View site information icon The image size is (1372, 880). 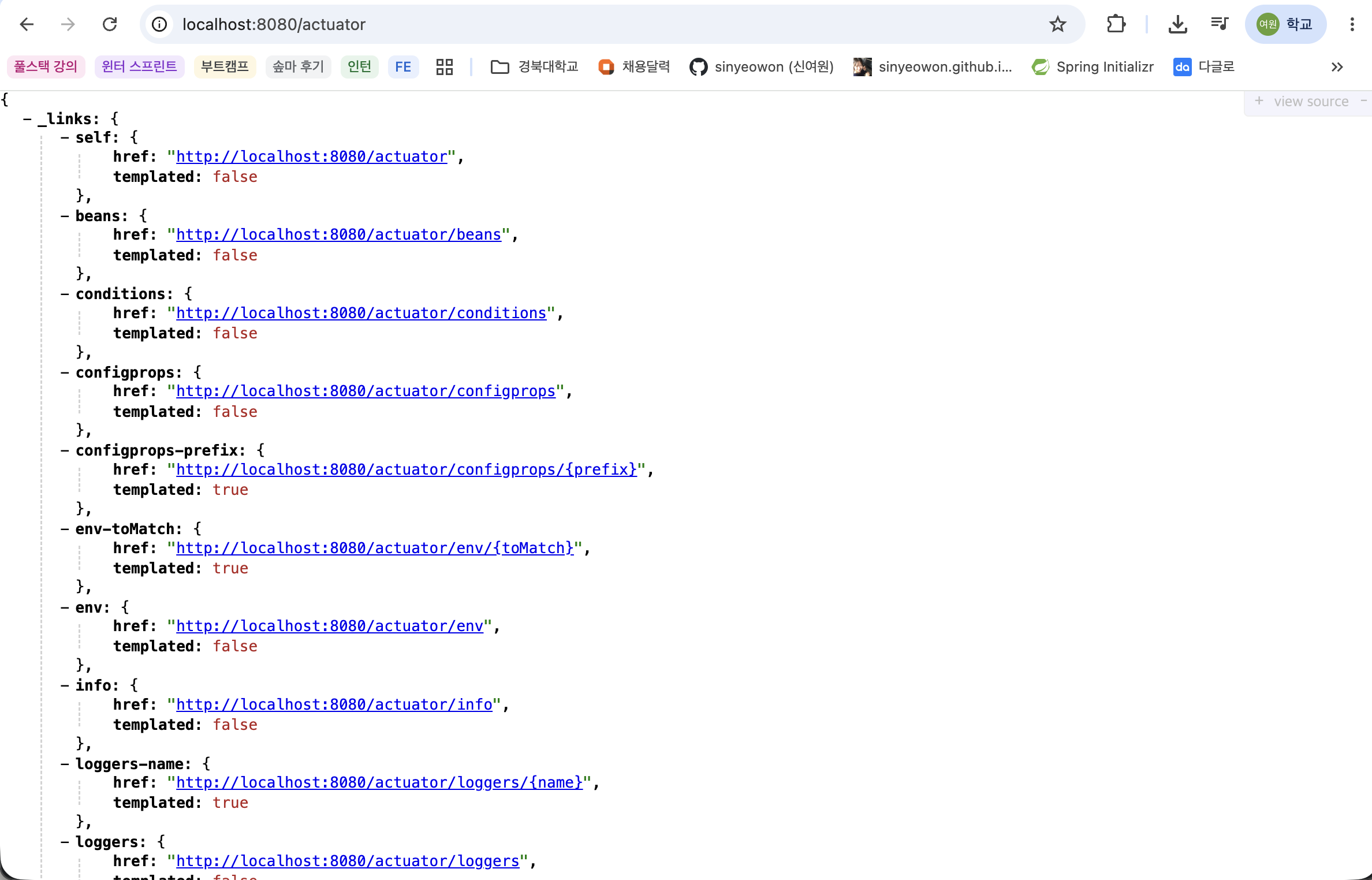tap(159, 24)
